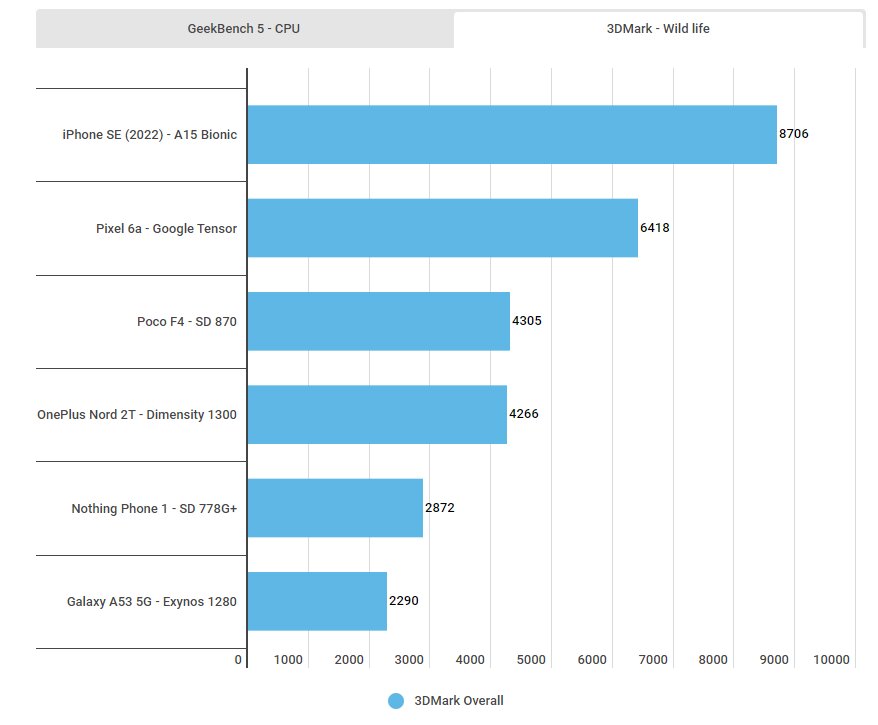Click the 4305 score value
The height and width of the screenshot is (725, 878).
click(527, 321)
